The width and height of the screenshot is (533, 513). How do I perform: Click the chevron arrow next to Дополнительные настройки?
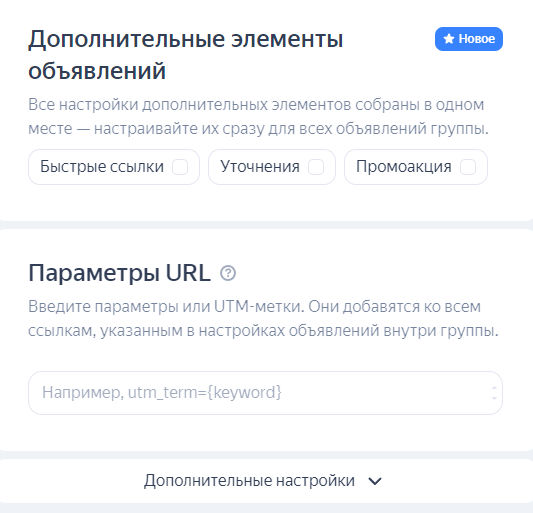[375, 481]
